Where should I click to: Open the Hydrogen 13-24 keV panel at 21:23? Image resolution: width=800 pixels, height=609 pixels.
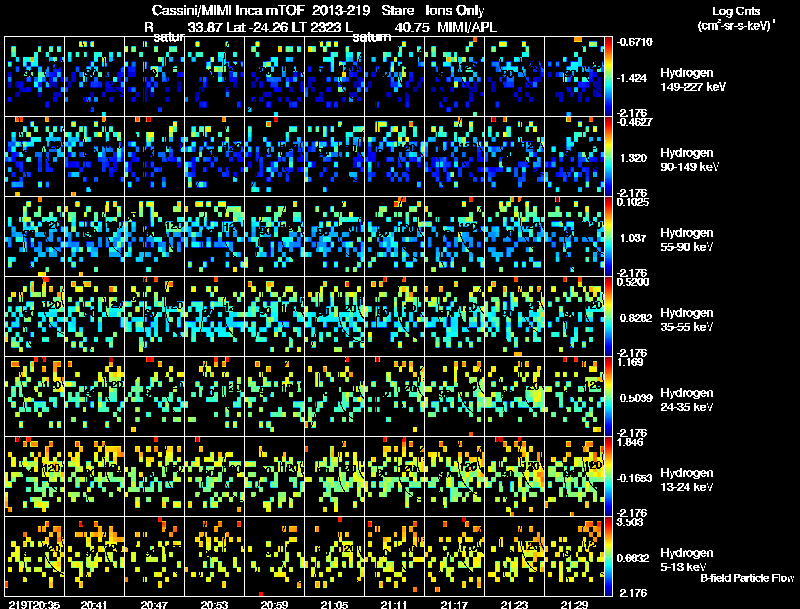point(514,476)
